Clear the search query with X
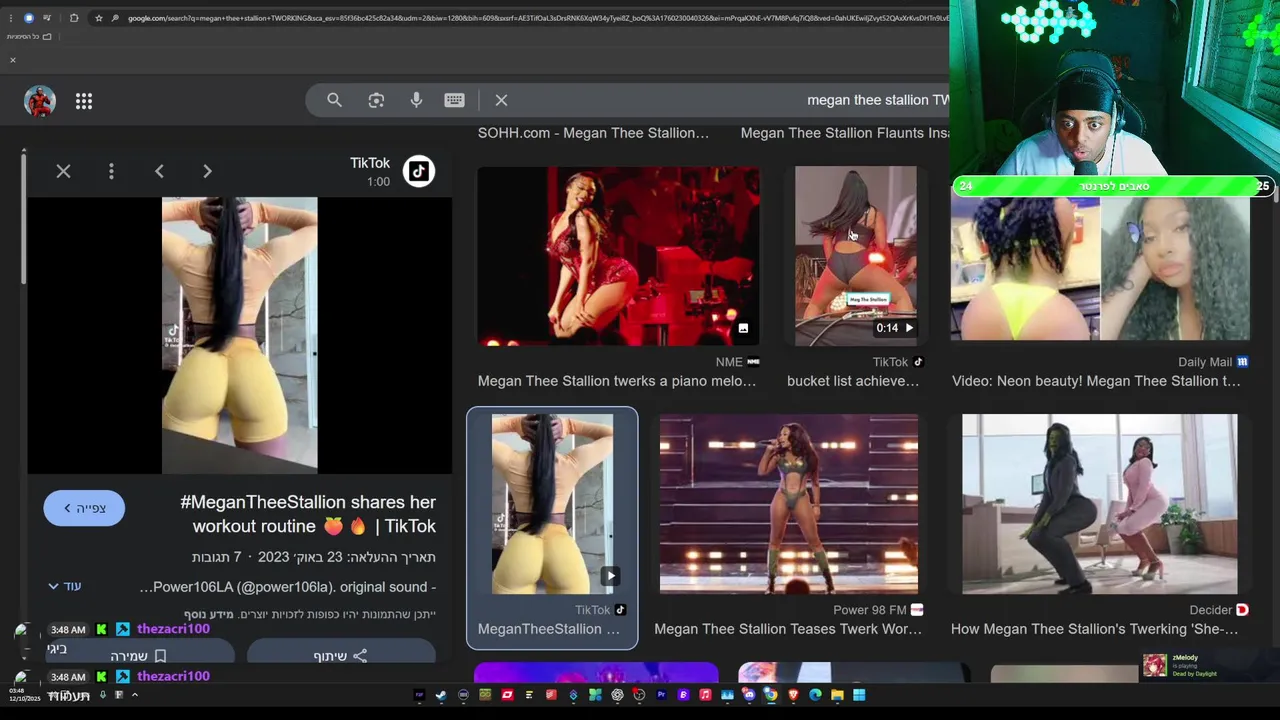 [x=501, y=100]
